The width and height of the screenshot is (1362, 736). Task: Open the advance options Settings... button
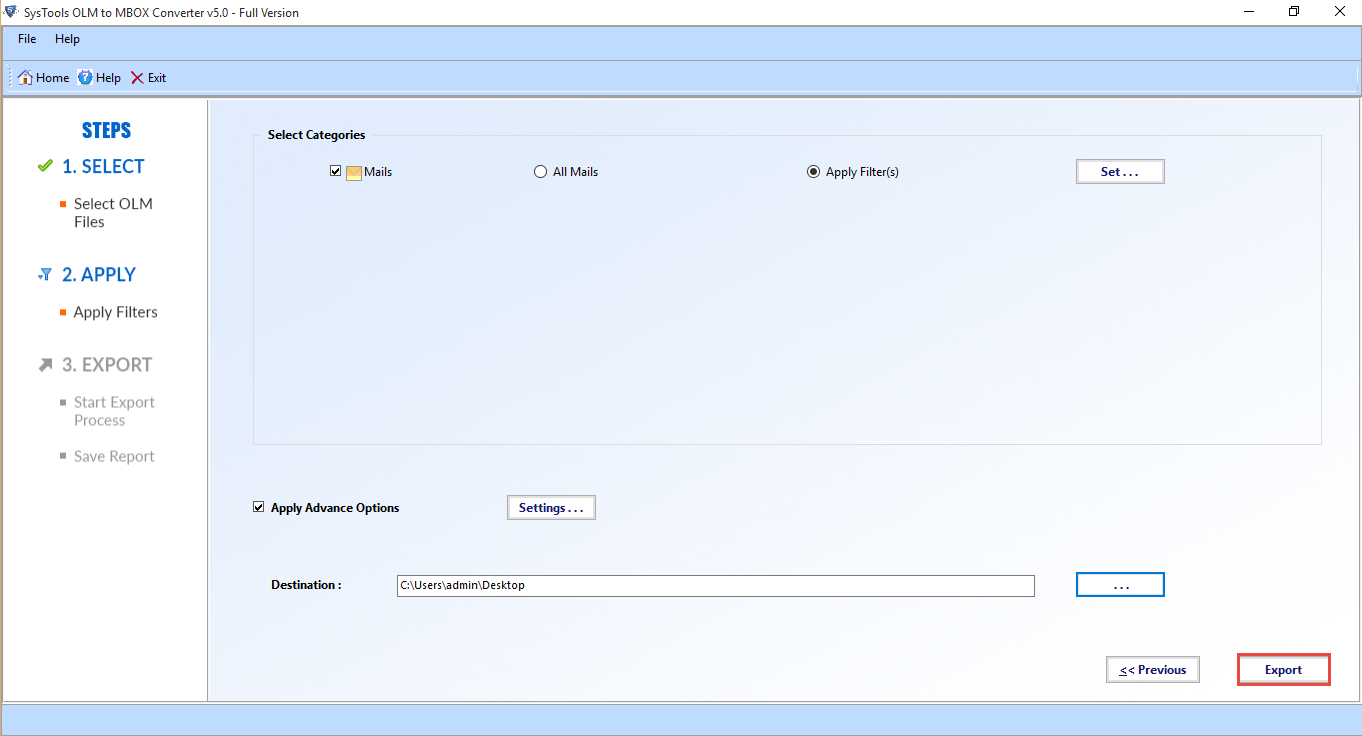click(551, 508)
